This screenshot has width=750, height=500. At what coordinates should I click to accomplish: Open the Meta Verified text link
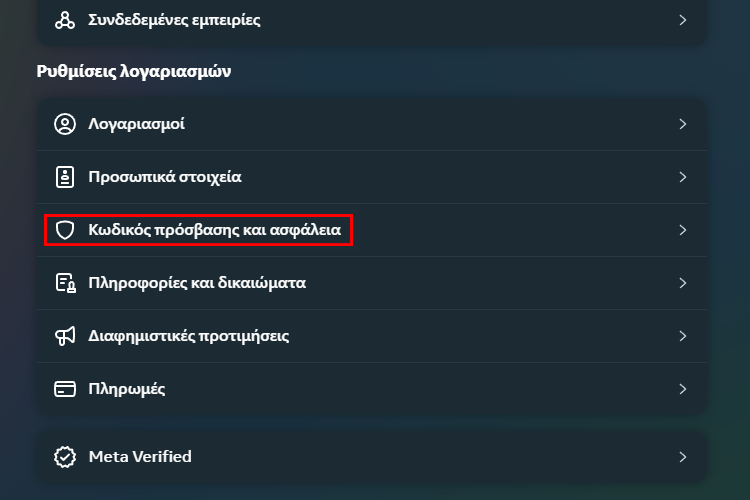(140, 457)
